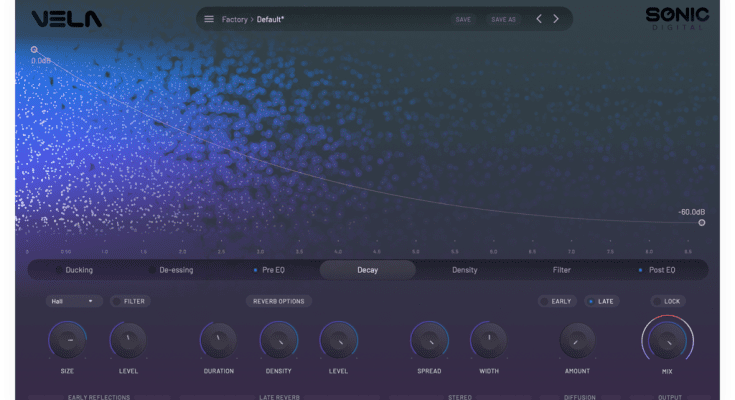
Task: Expand the Reverb Options menu
Action: pos(277,301)
